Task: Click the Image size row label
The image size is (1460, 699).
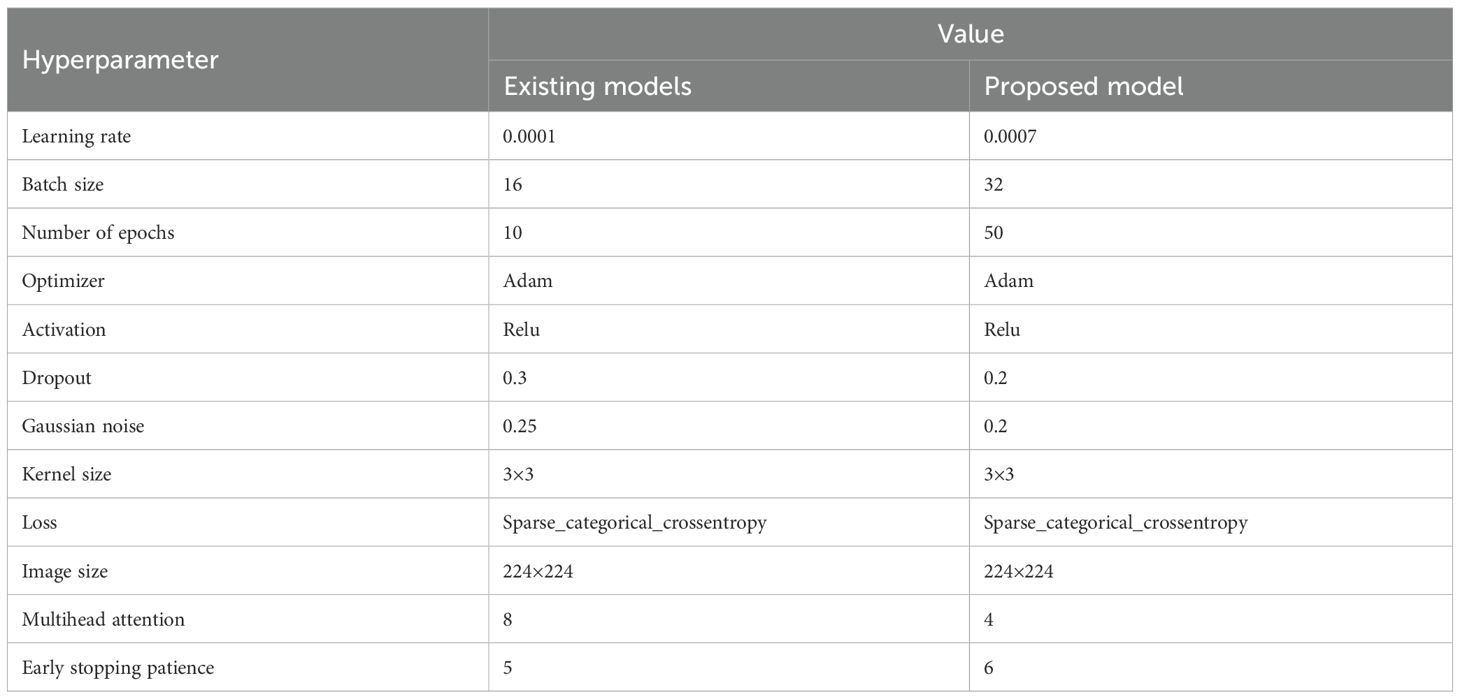Action: [64, 571]
